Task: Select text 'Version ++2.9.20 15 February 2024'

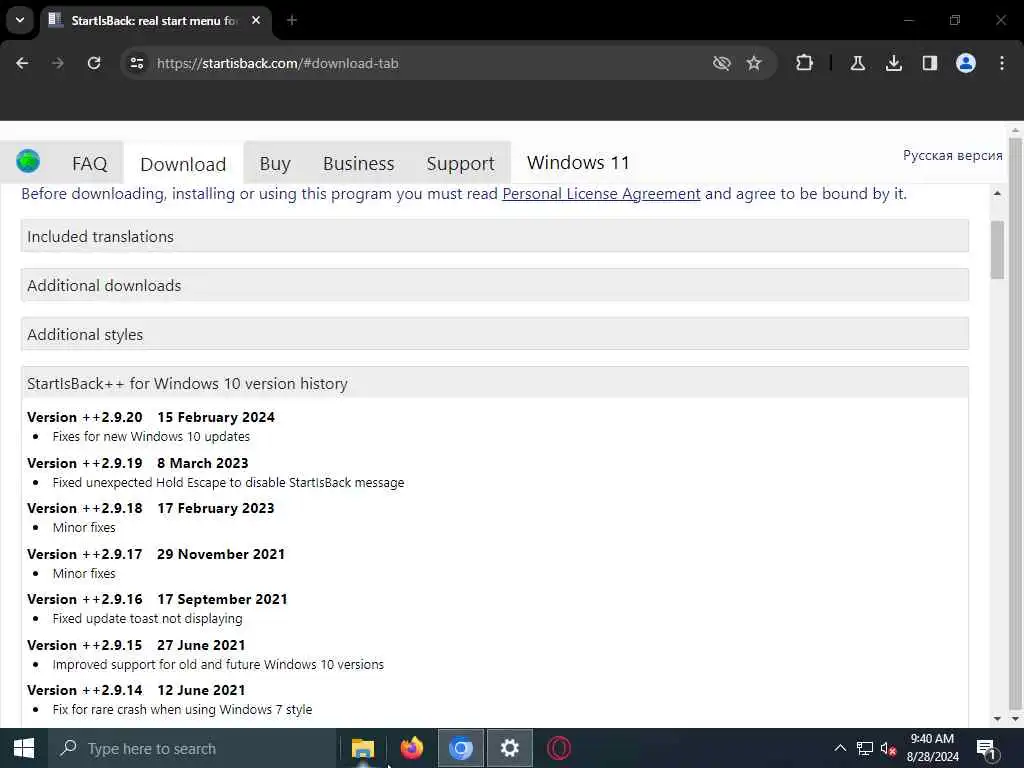Action: tap(151, 417)
